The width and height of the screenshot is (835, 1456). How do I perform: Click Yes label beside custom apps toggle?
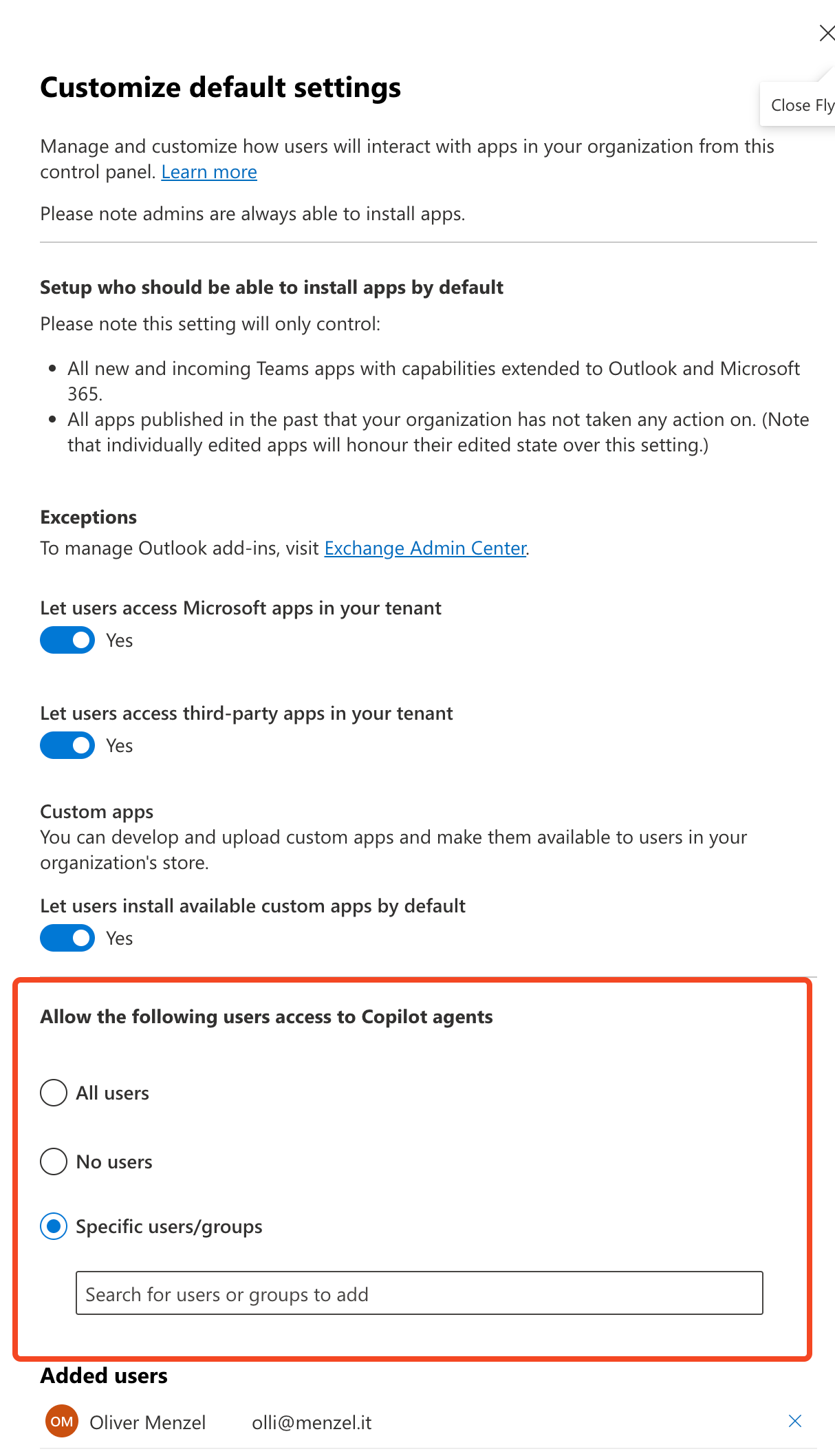(120, 939)
